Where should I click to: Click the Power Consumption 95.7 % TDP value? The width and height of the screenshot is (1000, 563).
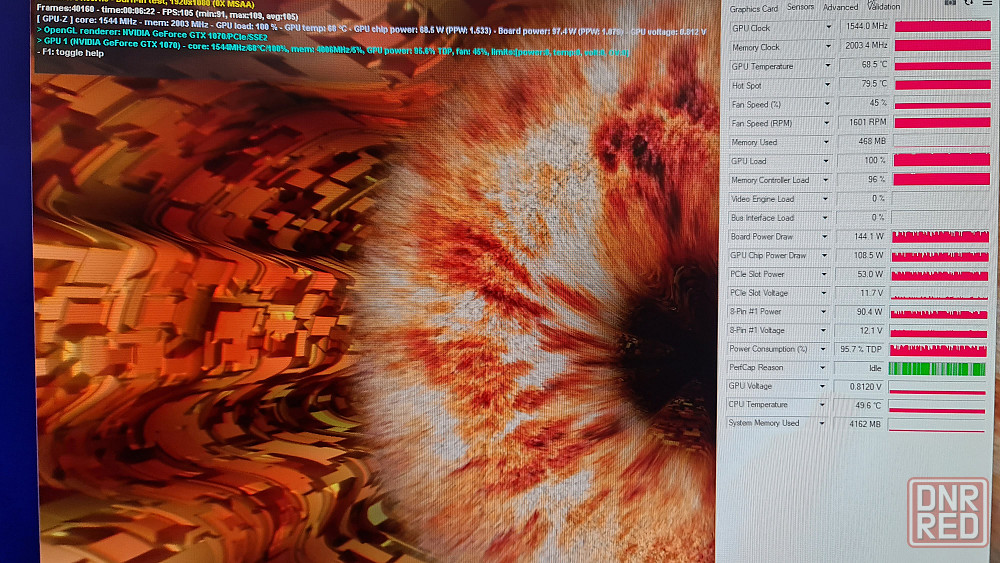(862, 349)
